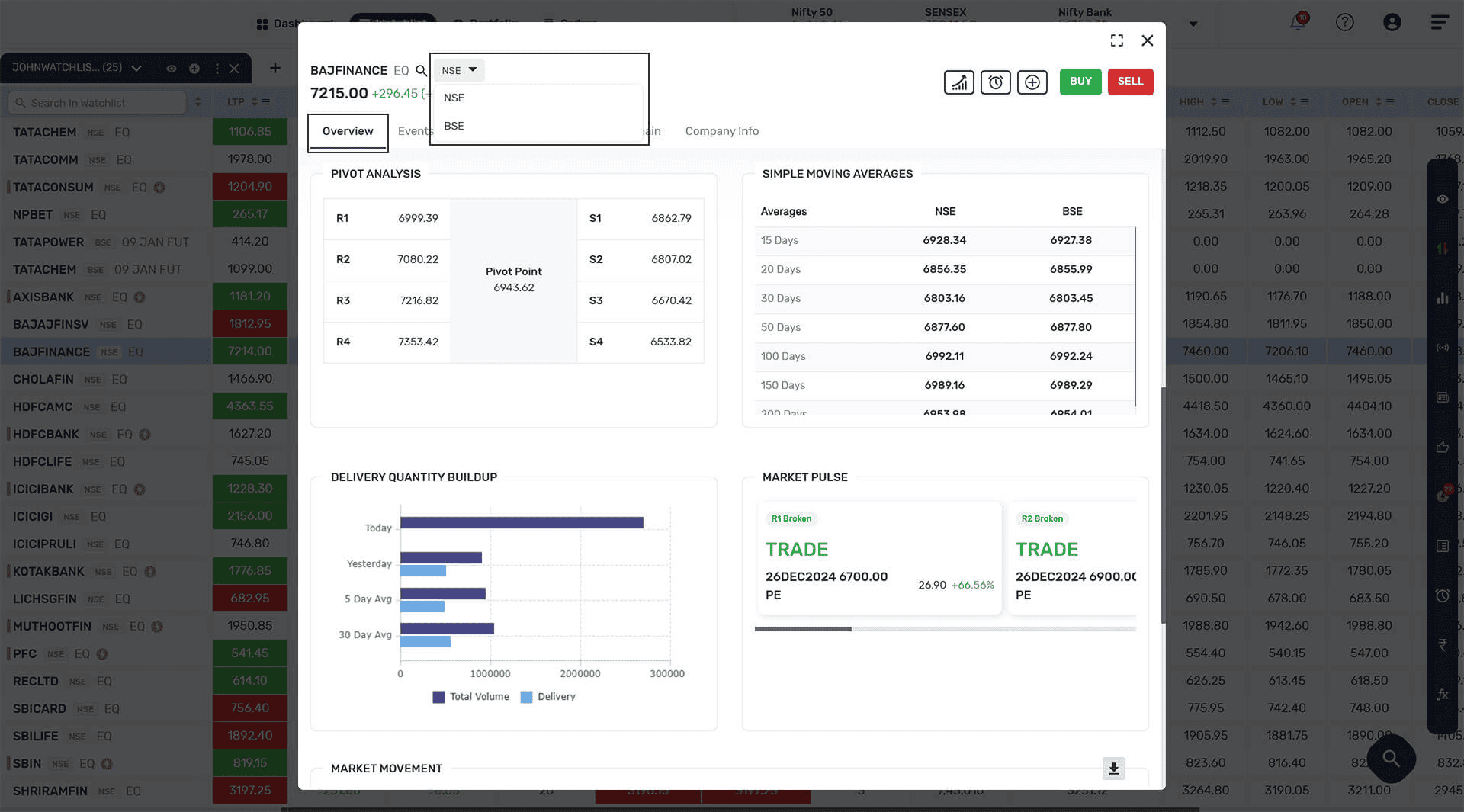Viewport: 1464px width, 812px height.
Task: Toggle the eye icon on JOHNWATCHLIS tab
Action: 172,69
